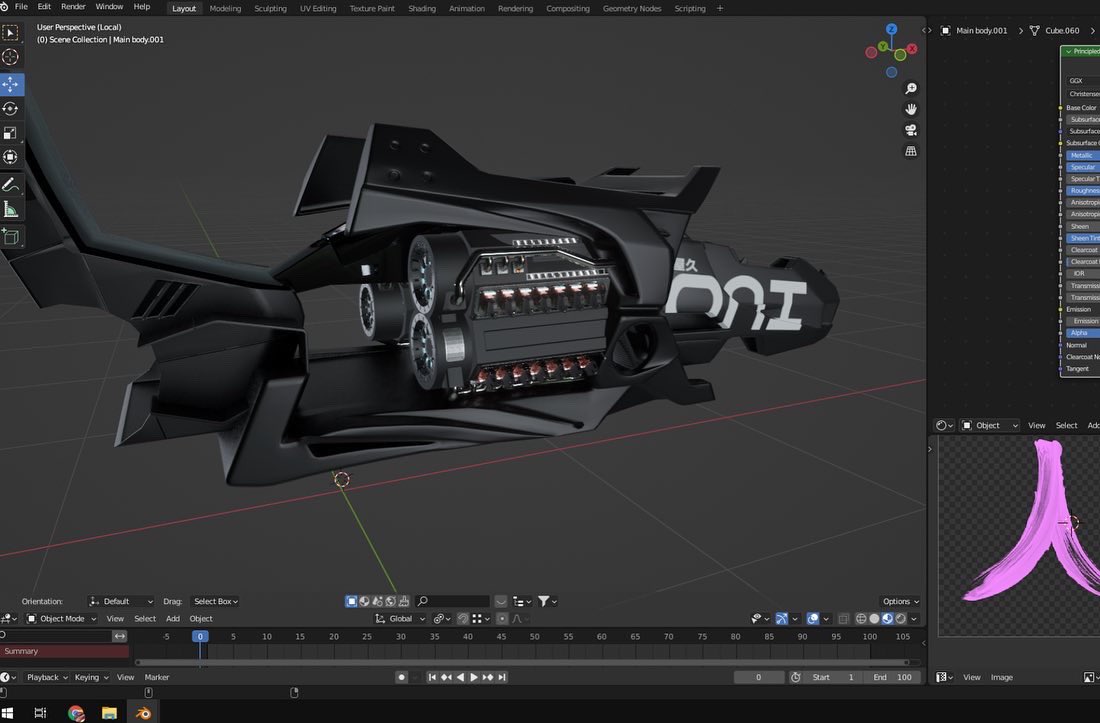Select the Add Cube tool

click(11, 236)
